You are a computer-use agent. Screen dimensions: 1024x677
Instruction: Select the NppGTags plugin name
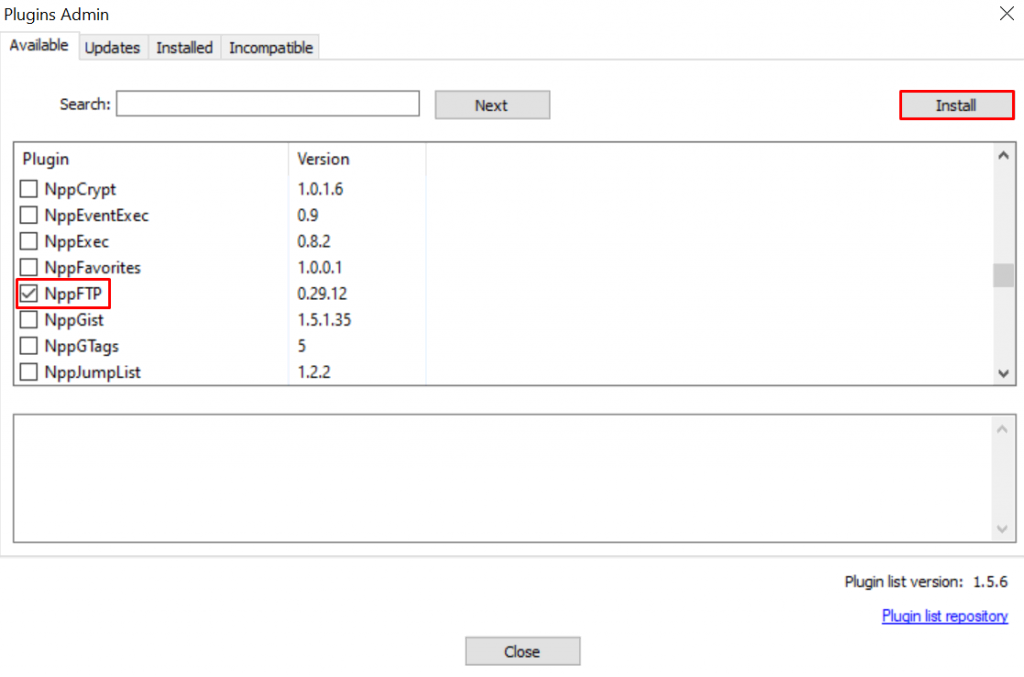click(x=82, y=346)
